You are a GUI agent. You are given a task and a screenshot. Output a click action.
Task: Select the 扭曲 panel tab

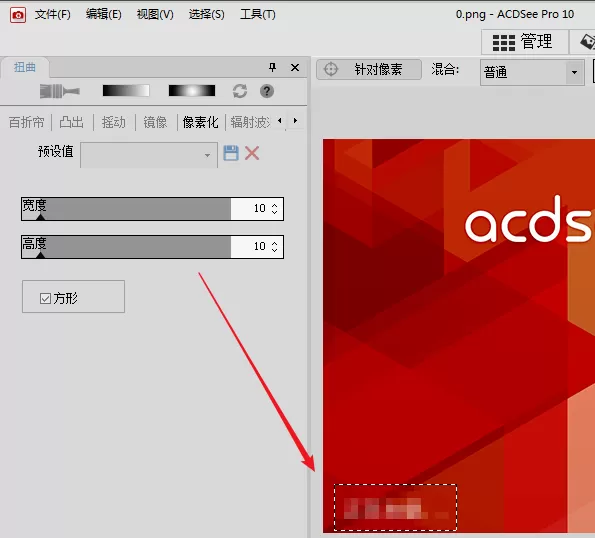tap(25, 68)
